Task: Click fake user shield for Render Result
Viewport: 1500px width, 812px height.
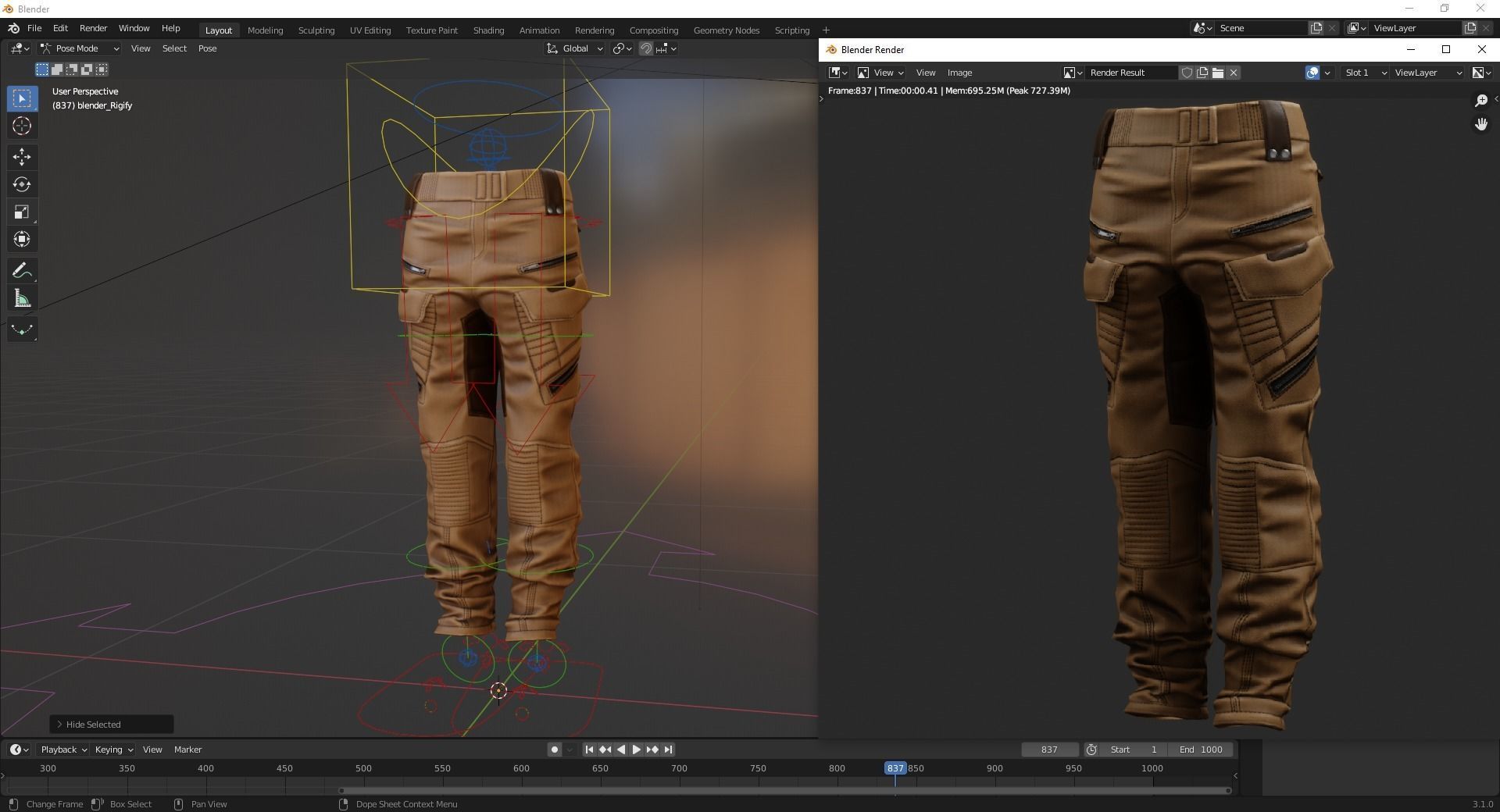Action: (x=1187, y=73)
